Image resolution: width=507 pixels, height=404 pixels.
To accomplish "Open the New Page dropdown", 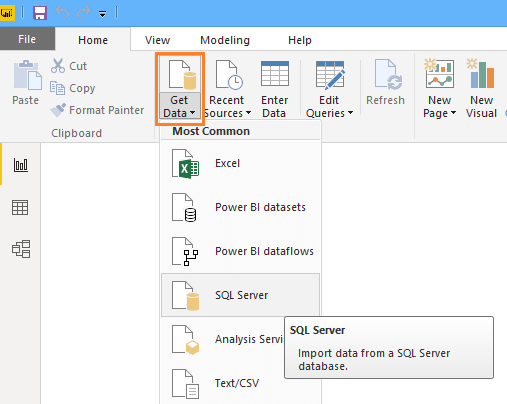I will click(453, 113).
